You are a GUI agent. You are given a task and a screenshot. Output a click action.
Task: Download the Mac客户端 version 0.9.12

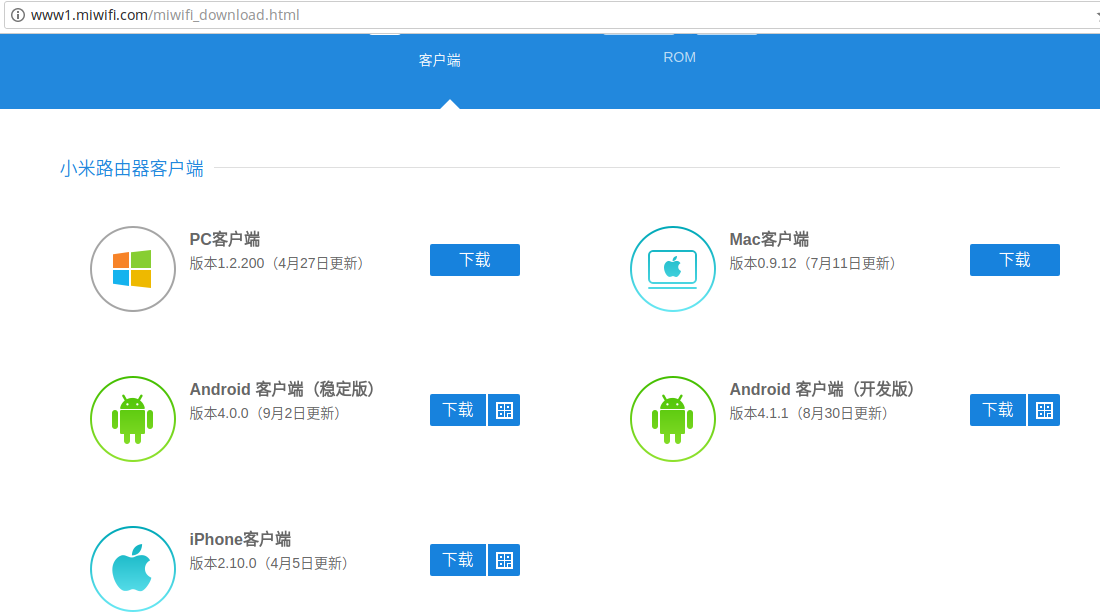tap(1015, 260)
